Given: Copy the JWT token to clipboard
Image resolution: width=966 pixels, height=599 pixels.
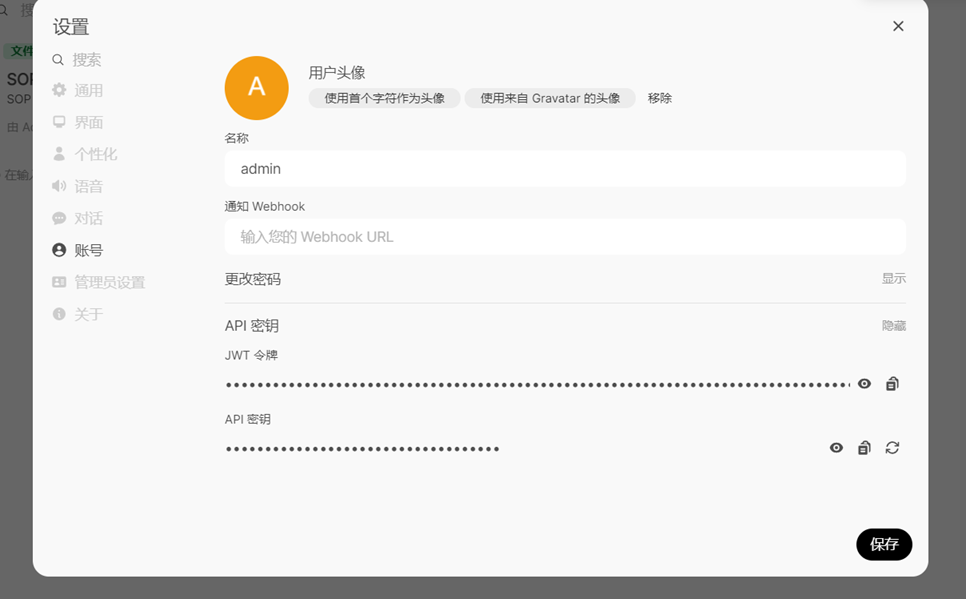Looking at the screenshot, I should [892, 383].
